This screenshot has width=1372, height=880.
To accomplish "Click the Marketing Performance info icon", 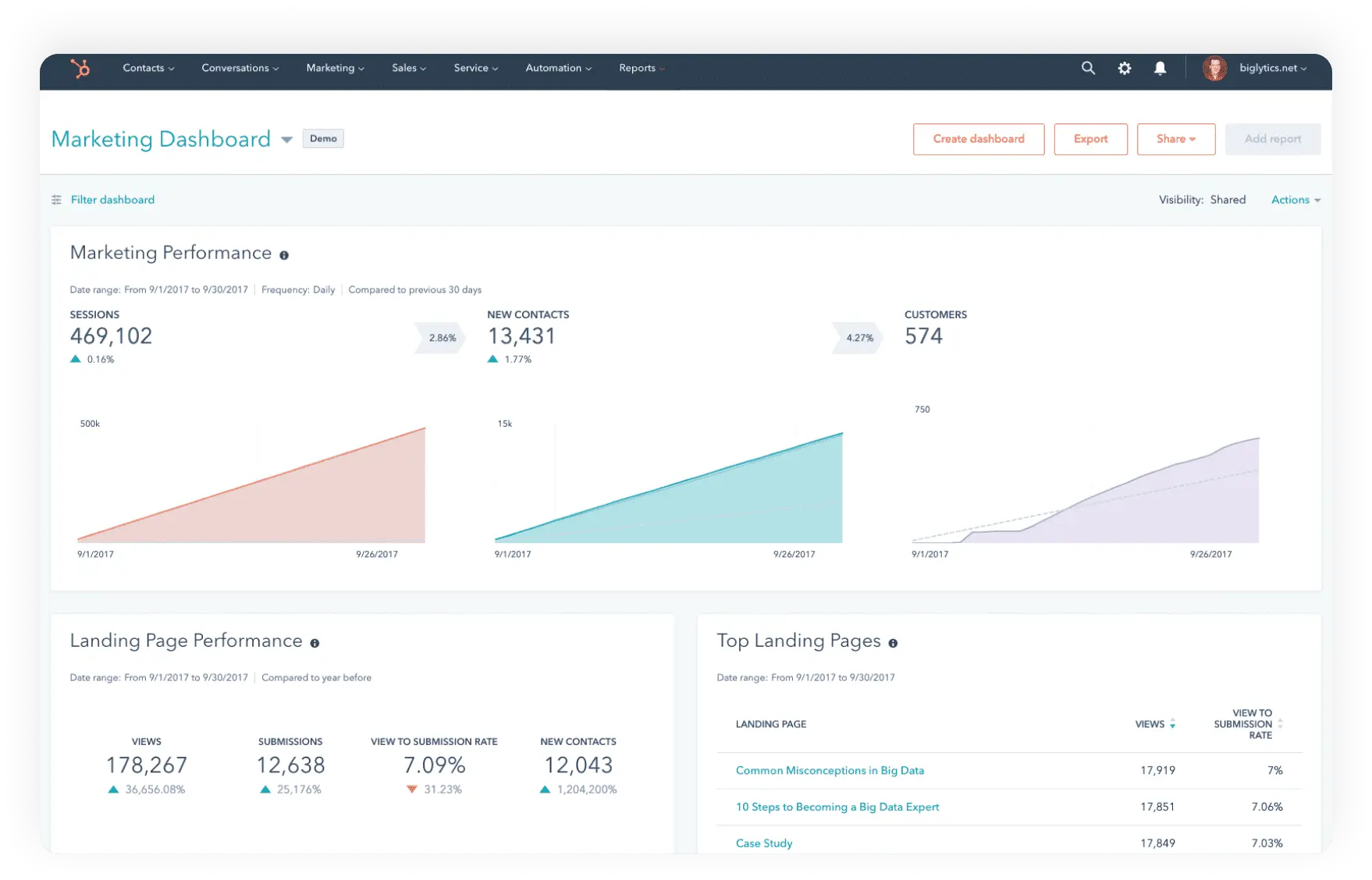I will [284, 255].
